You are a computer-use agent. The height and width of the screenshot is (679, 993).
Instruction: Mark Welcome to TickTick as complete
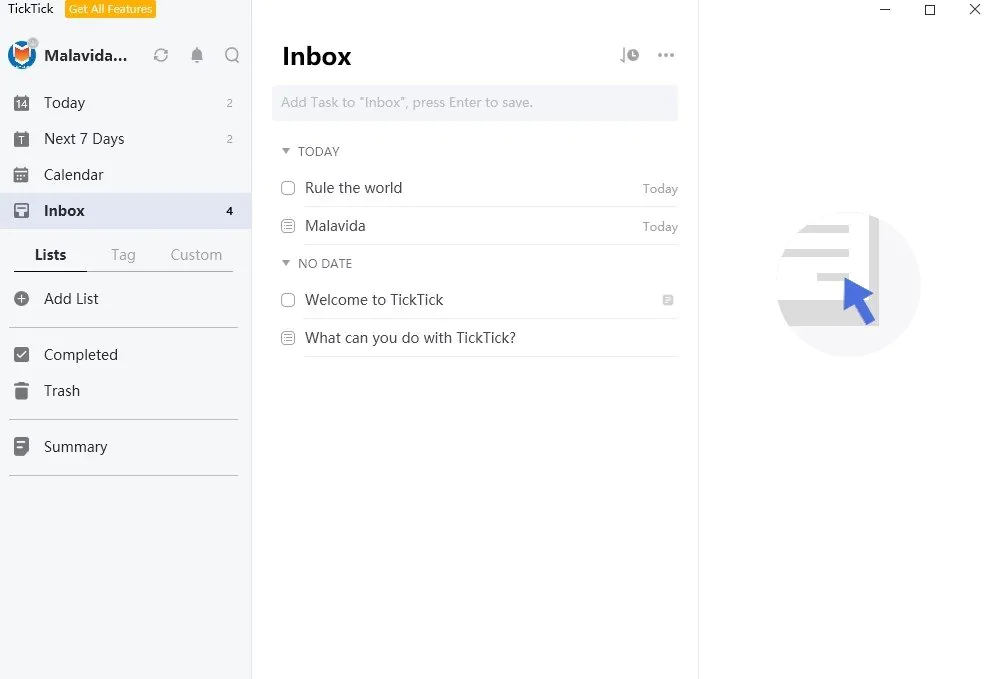tap(288, 300)
